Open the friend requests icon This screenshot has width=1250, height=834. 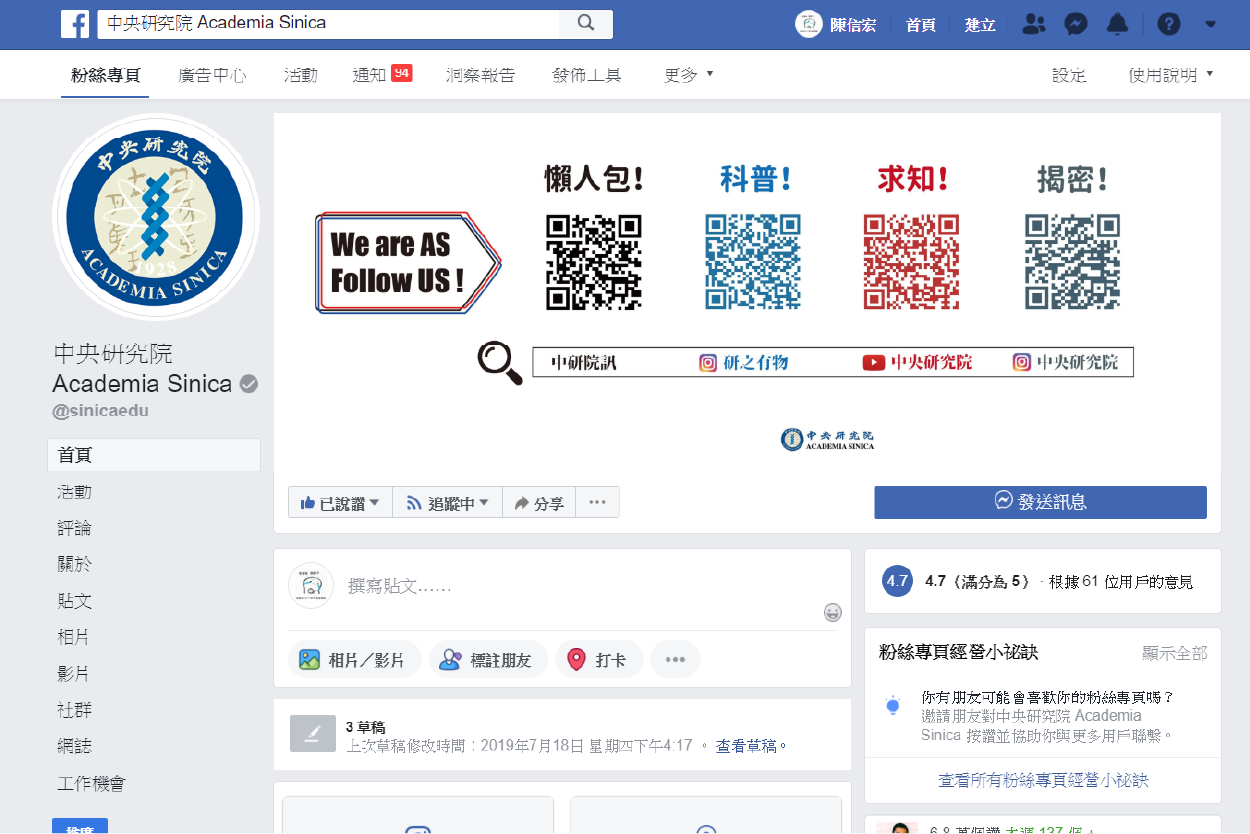[1035, 24]
